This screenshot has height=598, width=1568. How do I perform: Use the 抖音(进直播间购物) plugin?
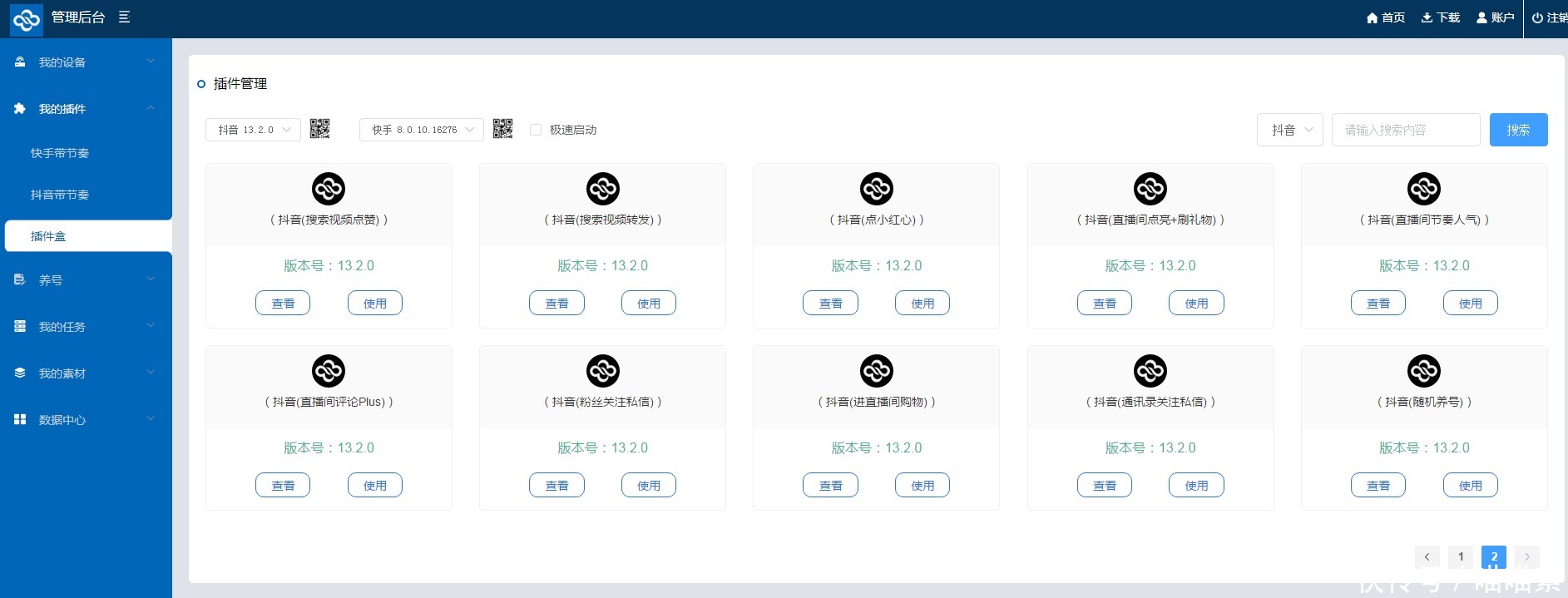[922, 486]
